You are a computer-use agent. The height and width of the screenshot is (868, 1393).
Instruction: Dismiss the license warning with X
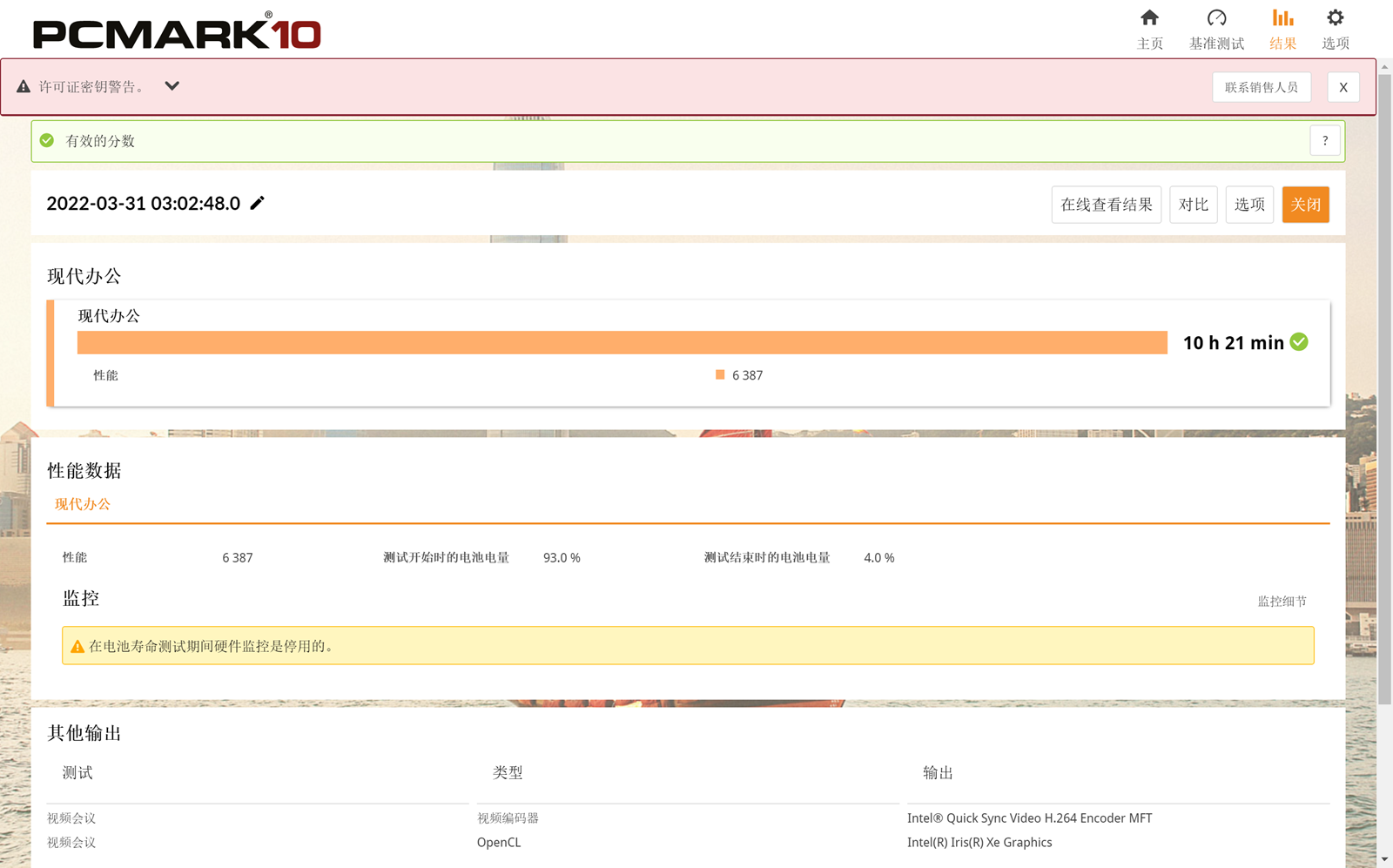[1343, 87]
